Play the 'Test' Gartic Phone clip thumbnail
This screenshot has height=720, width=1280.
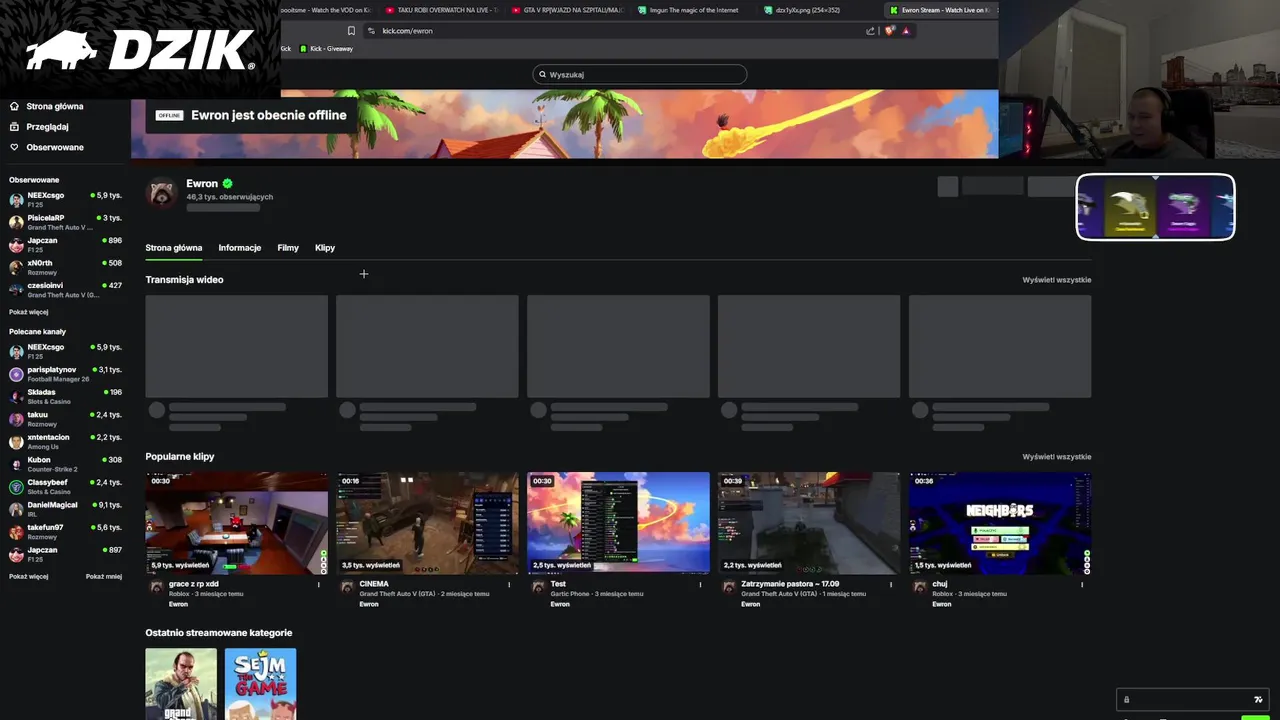(618, 523)
